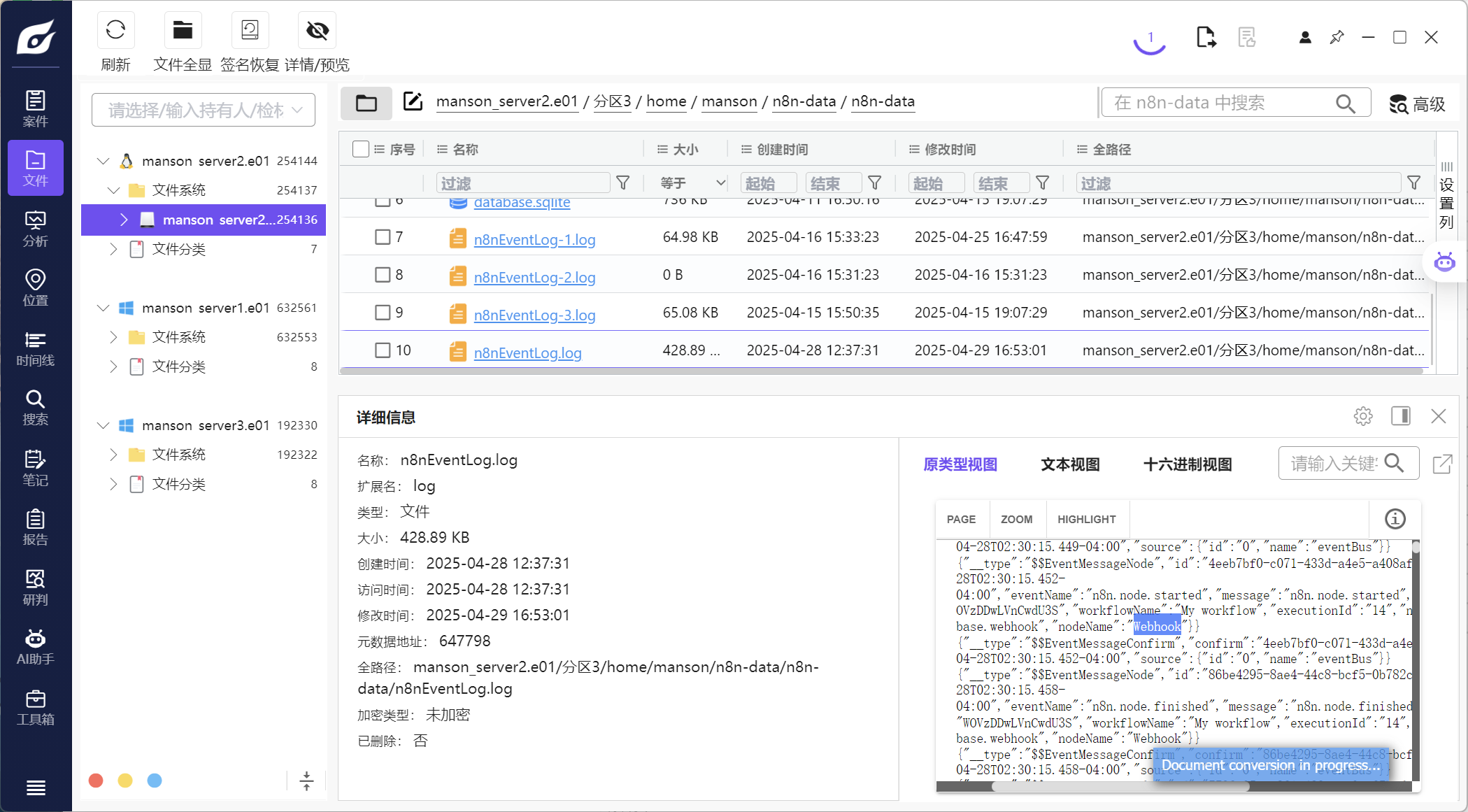Click the detail panel settings gear
Screen dimensions: 1468x812
coord(1362,416)
